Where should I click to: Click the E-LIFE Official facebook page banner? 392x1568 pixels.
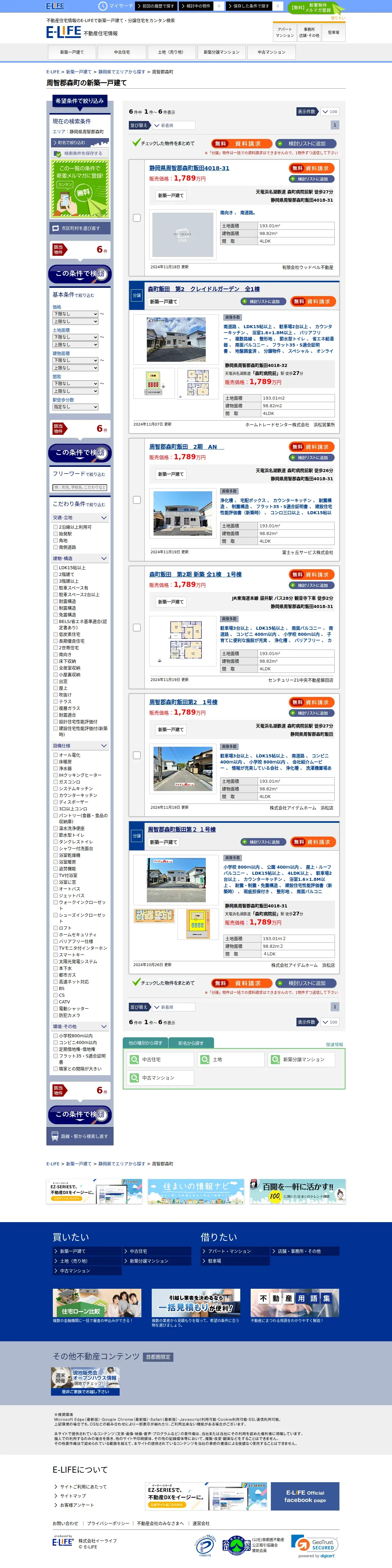(x=305, y=1496)
